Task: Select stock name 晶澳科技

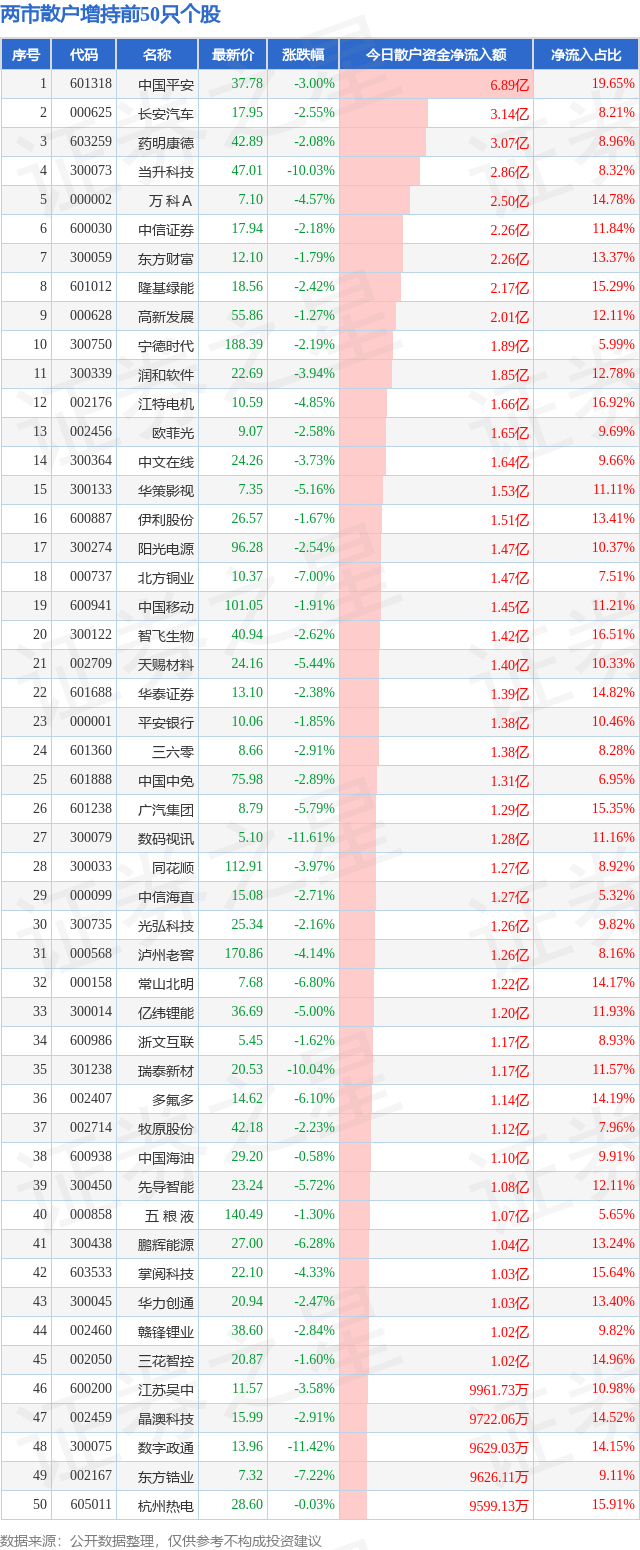Action: click(x=166, y=1419)
